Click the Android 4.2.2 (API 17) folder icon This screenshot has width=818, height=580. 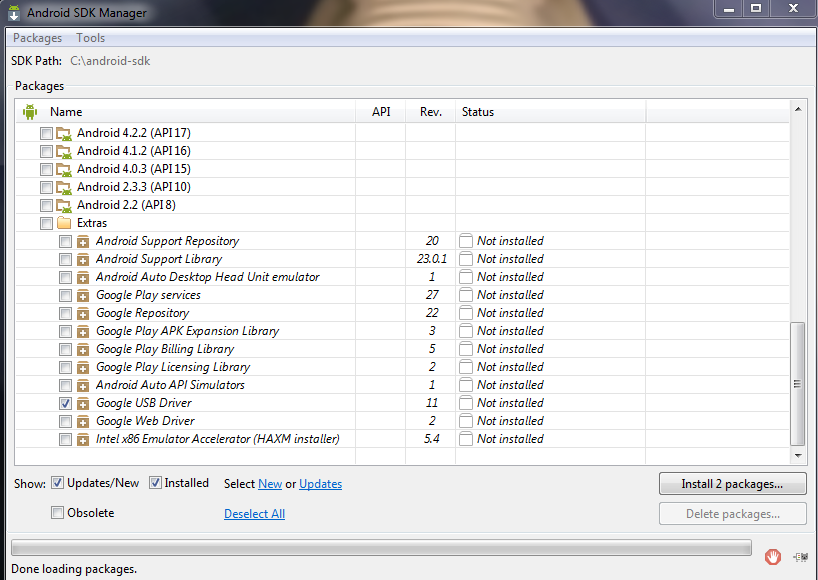64,134
